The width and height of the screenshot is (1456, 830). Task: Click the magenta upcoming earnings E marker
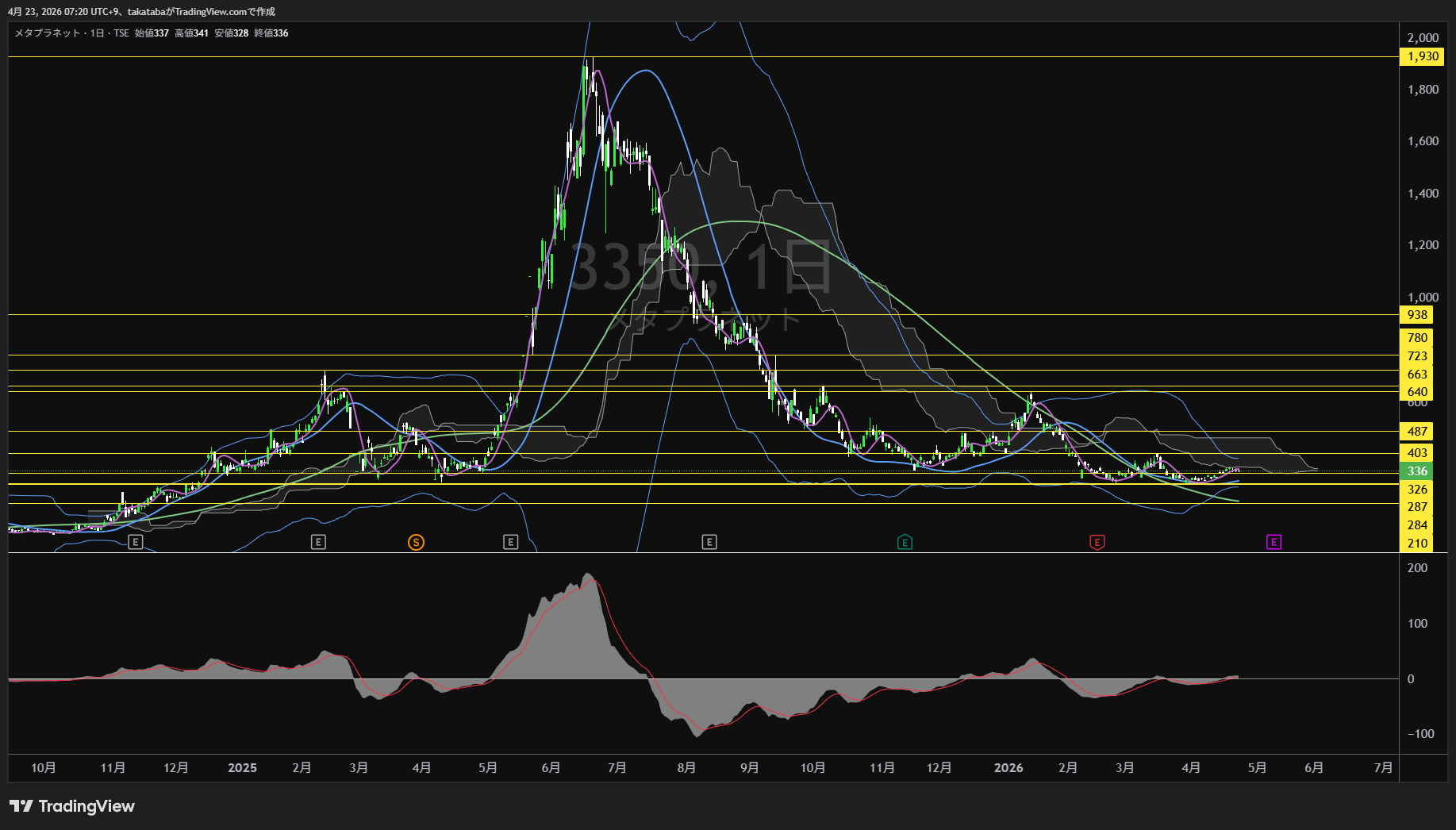[x=1274, y=542]
